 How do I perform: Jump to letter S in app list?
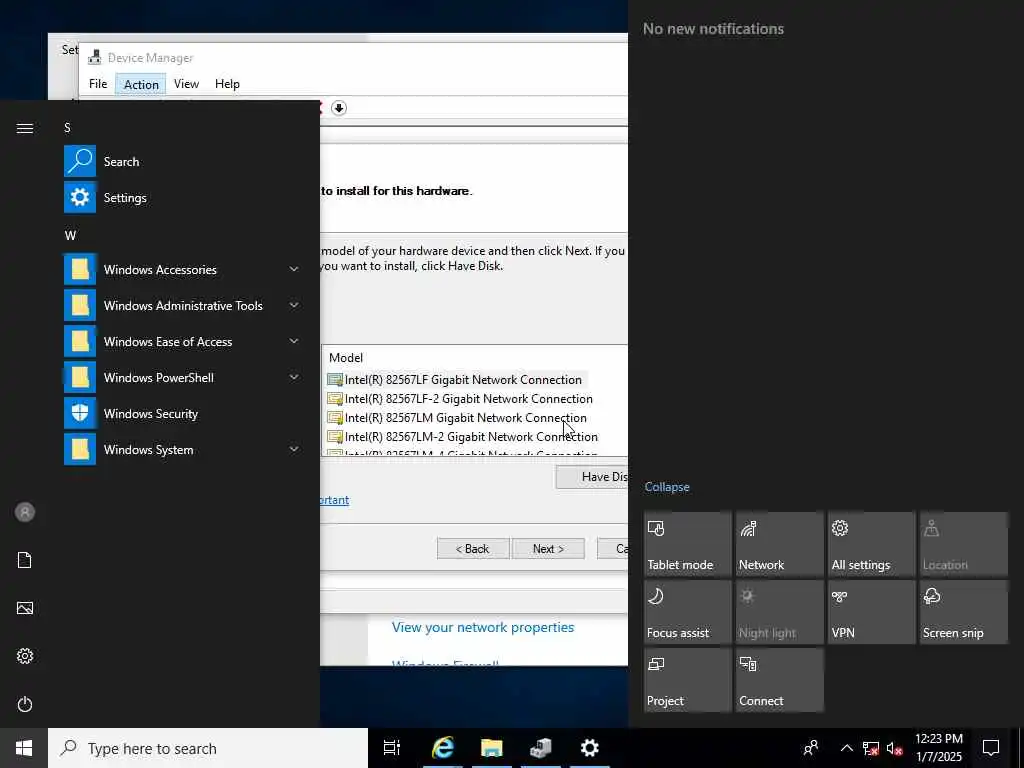point(67,127)
